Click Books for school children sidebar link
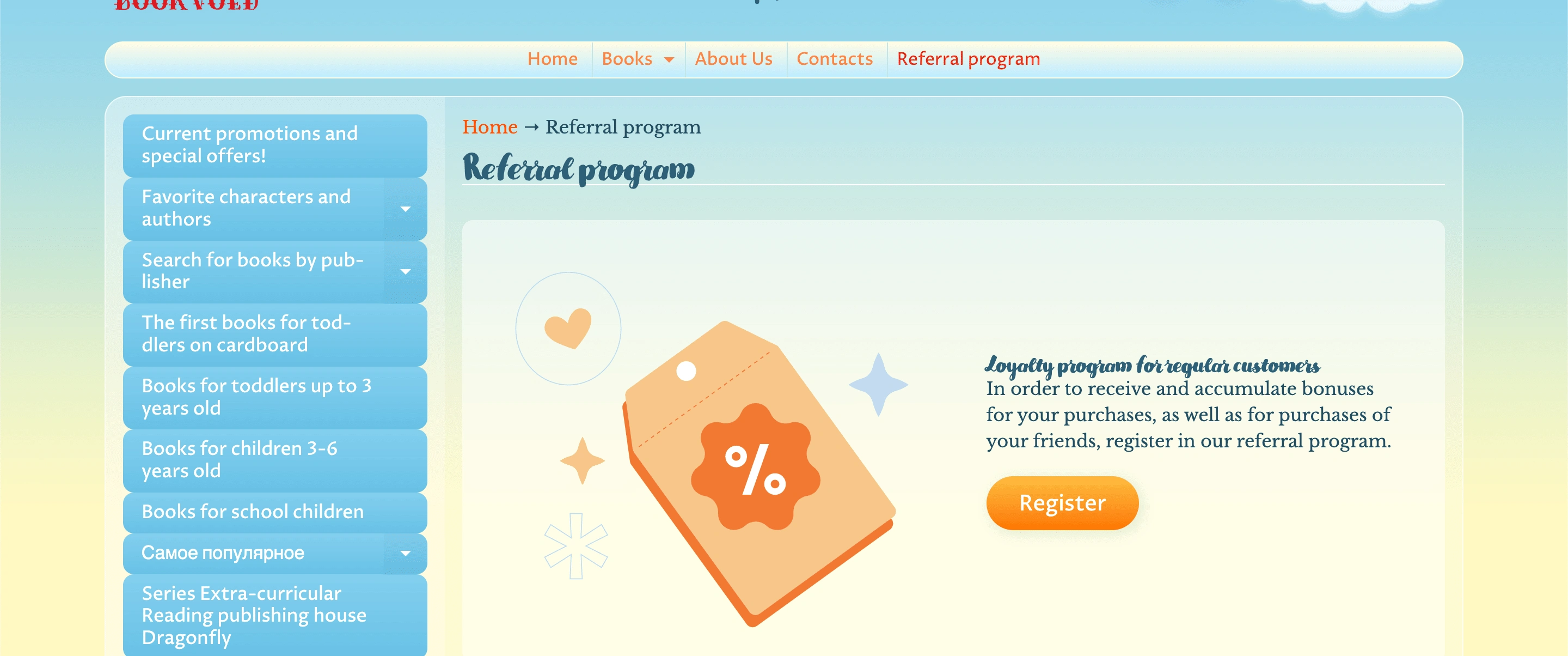The width and height of the screenshot is (1568, 656). coord(275,511)
